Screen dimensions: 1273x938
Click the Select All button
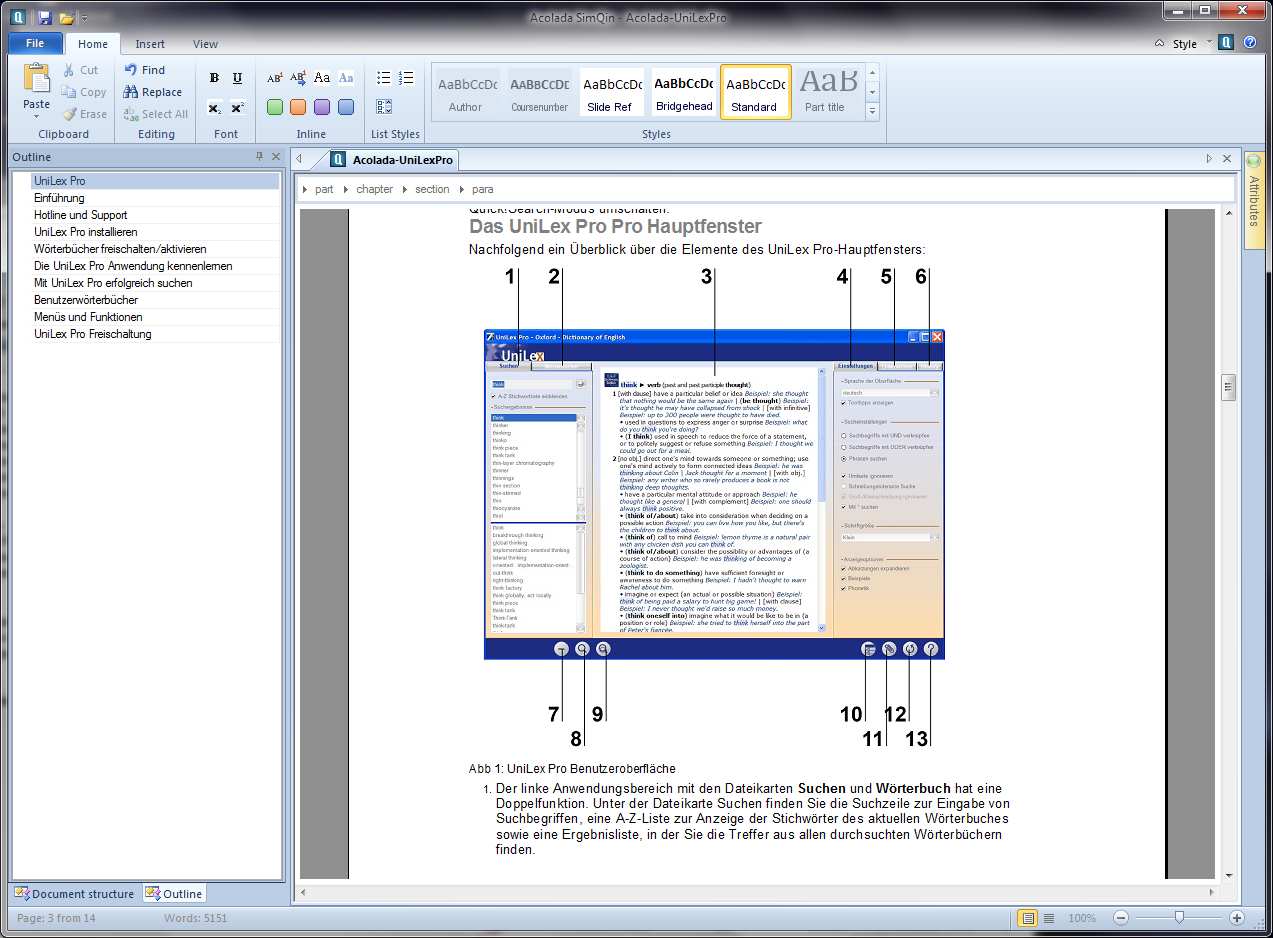coord(156,114)
